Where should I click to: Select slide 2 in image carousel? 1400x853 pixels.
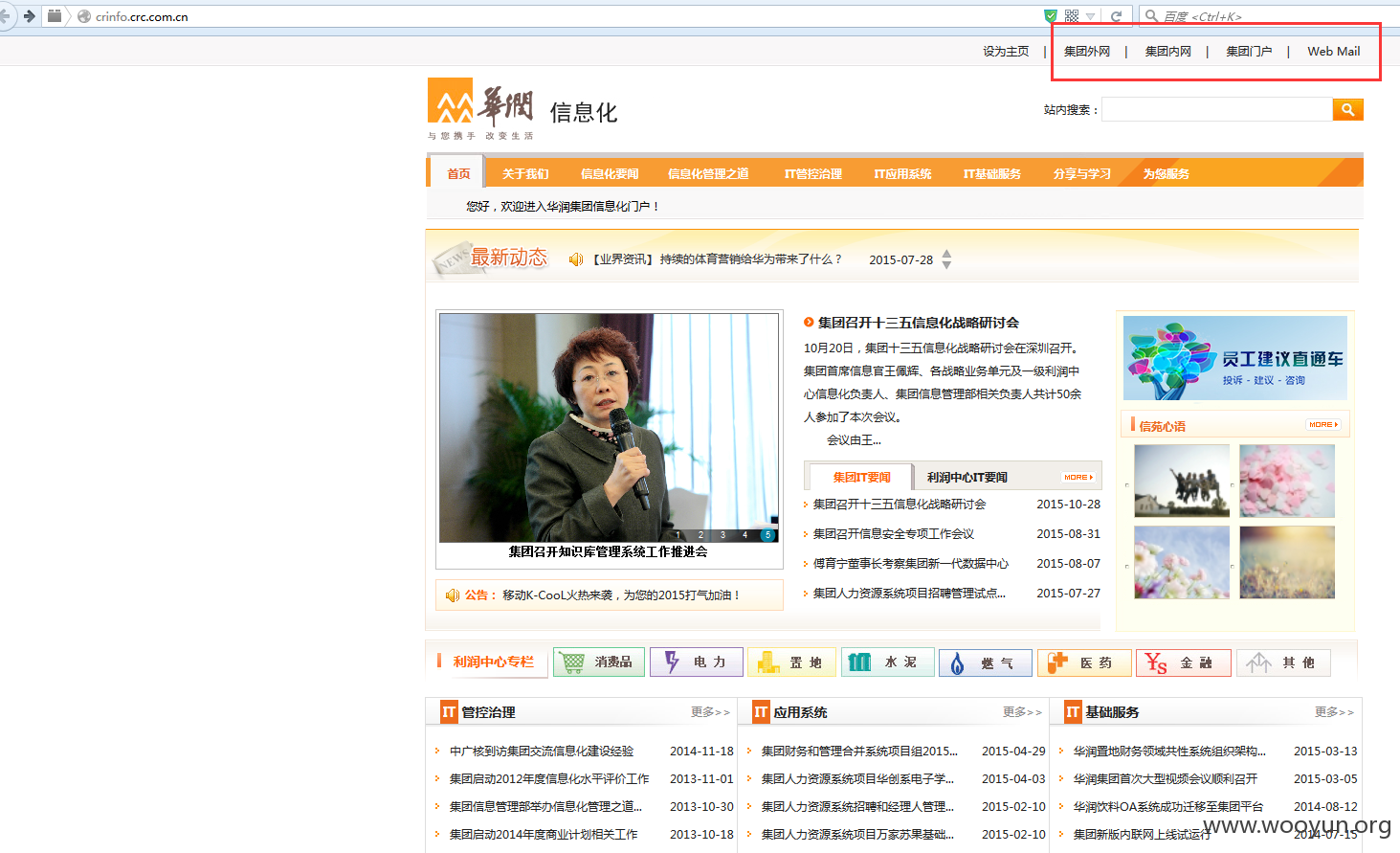[700, 535]
